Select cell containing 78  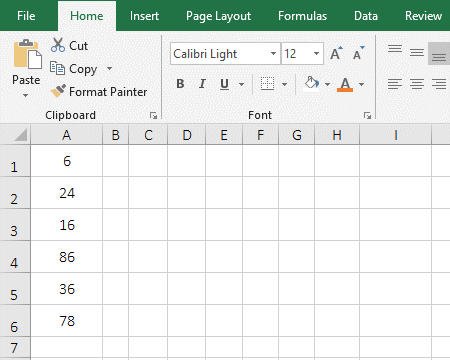(x=67, y=321)
